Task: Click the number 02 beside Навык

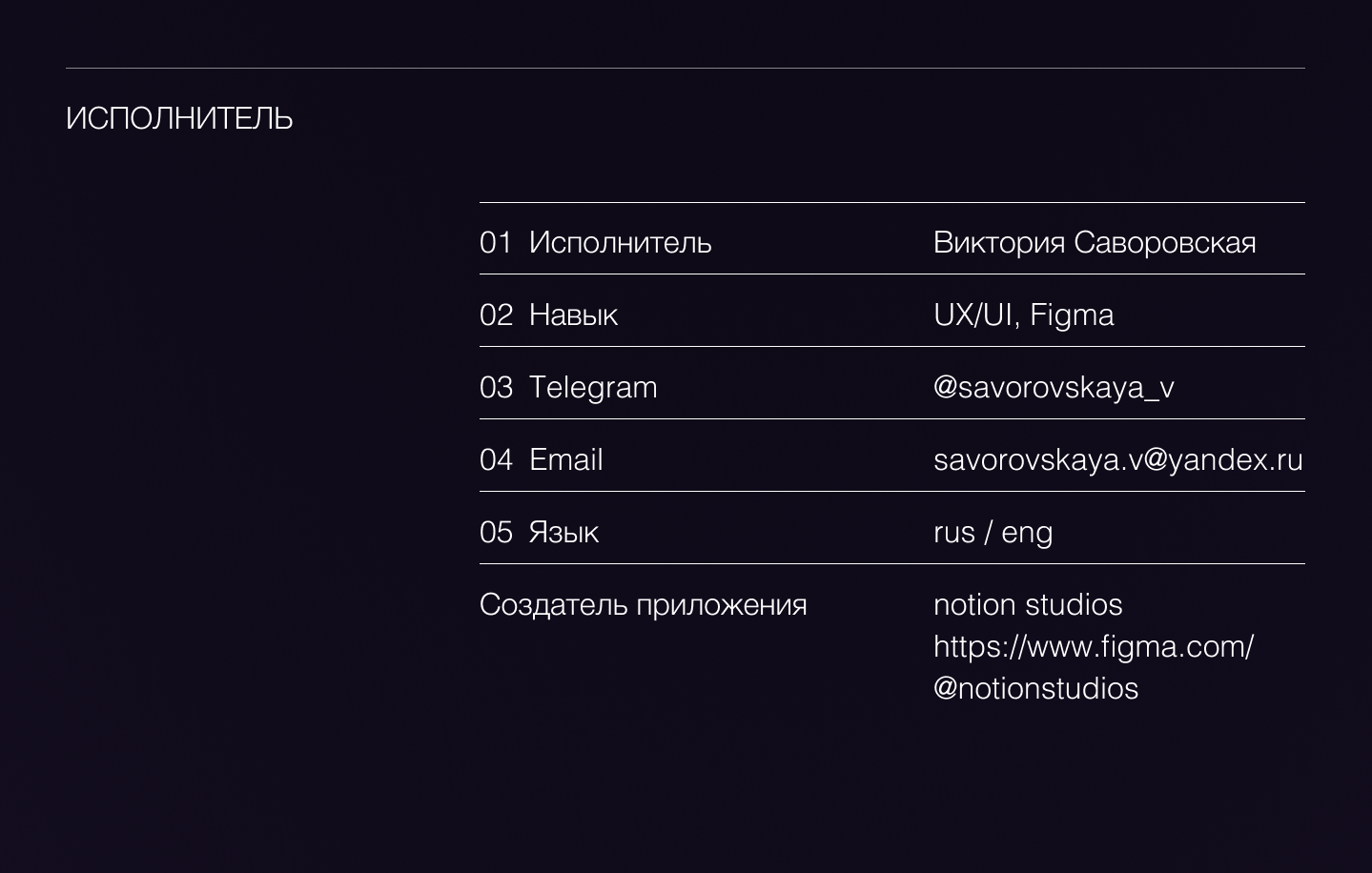Action: pos(496,315)
